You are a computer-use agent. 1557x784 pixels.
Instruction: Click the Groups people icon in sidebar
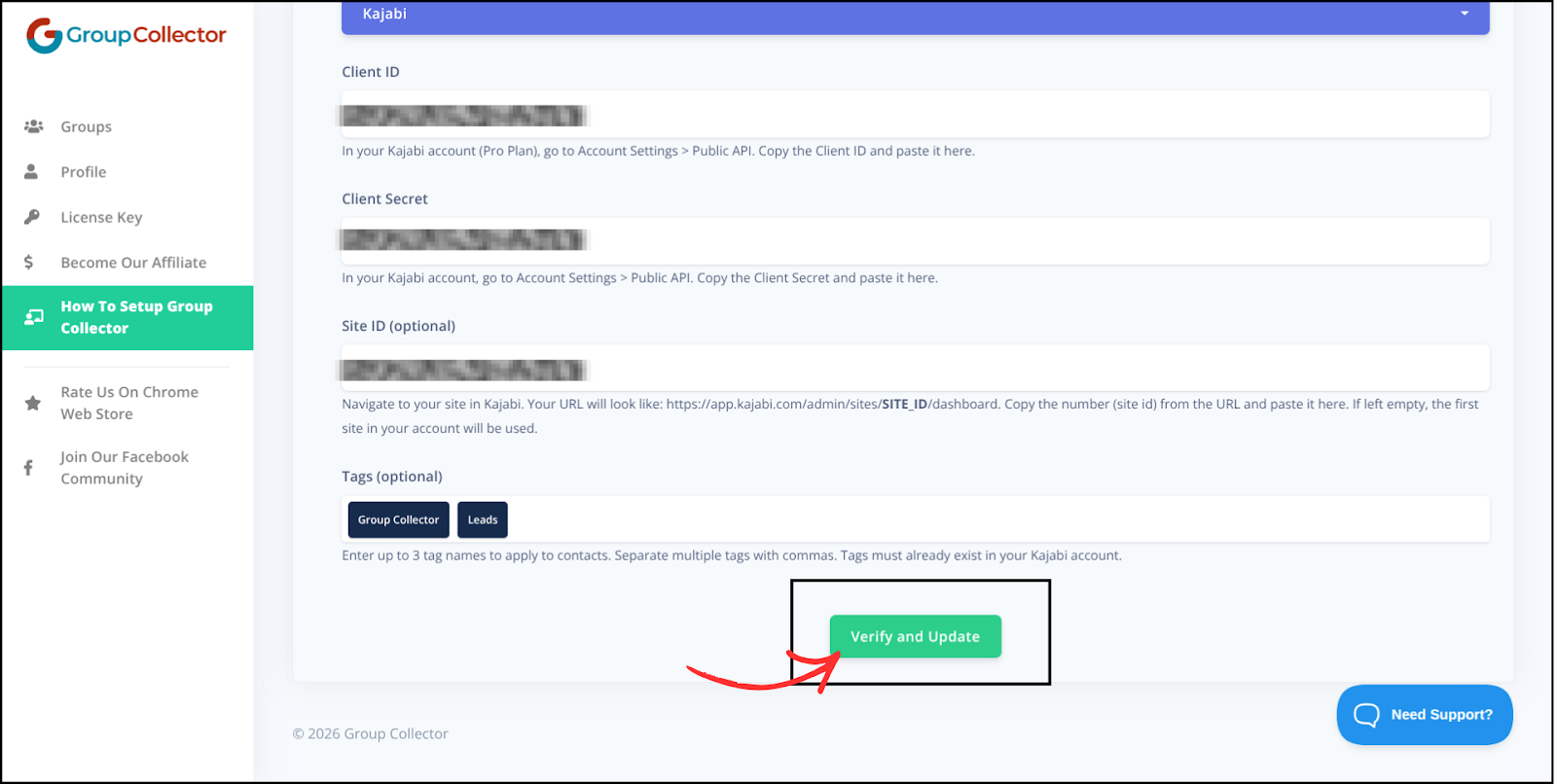point(33,126)
